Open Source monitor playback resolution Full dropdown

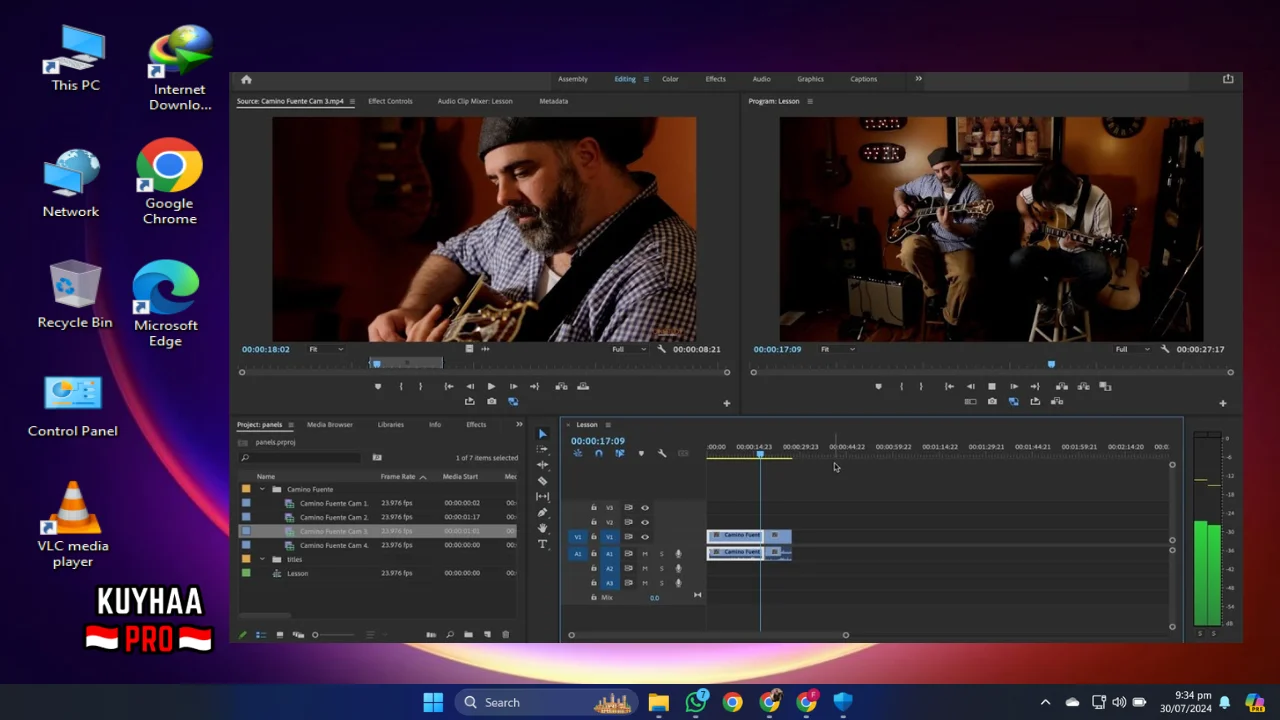coord(630,349)
